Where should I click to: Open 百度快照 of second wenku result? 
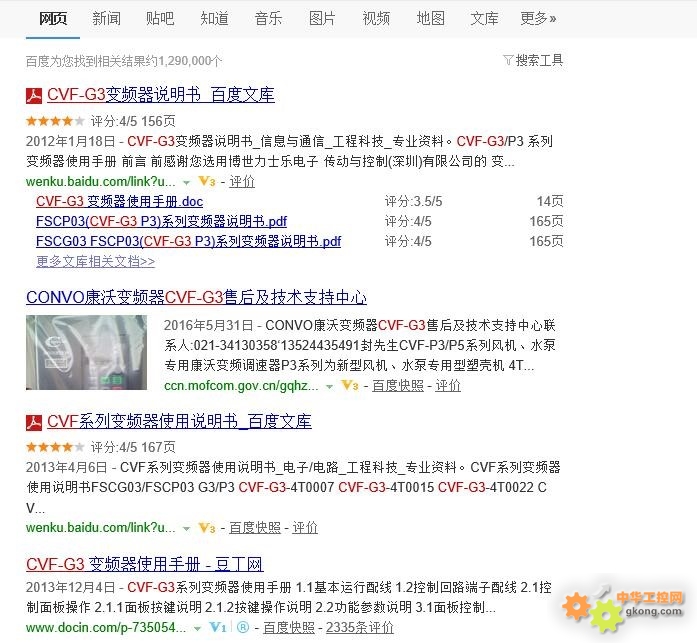[x=255, y=527]
